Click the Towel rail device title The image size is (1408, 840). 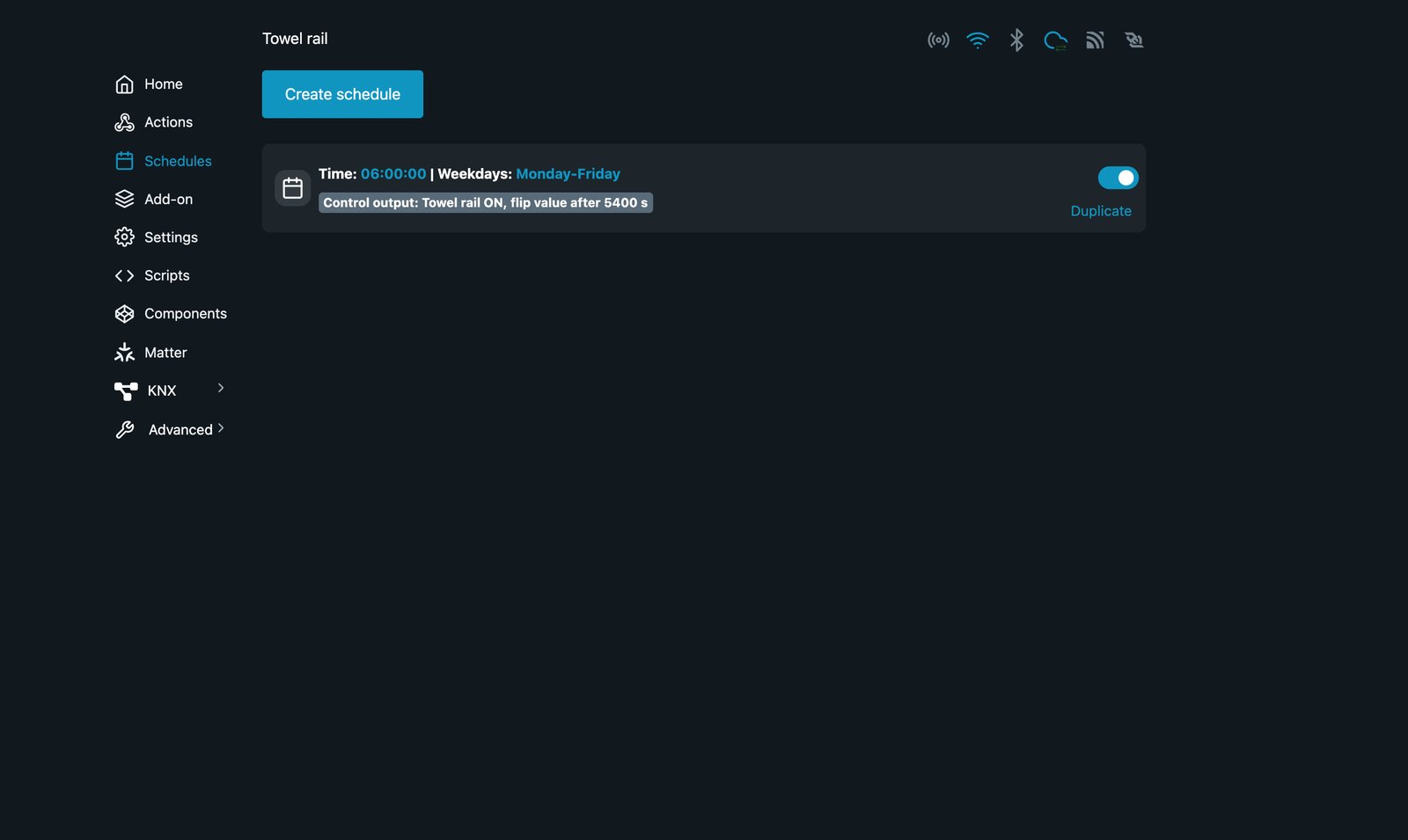tap(295, 39)
